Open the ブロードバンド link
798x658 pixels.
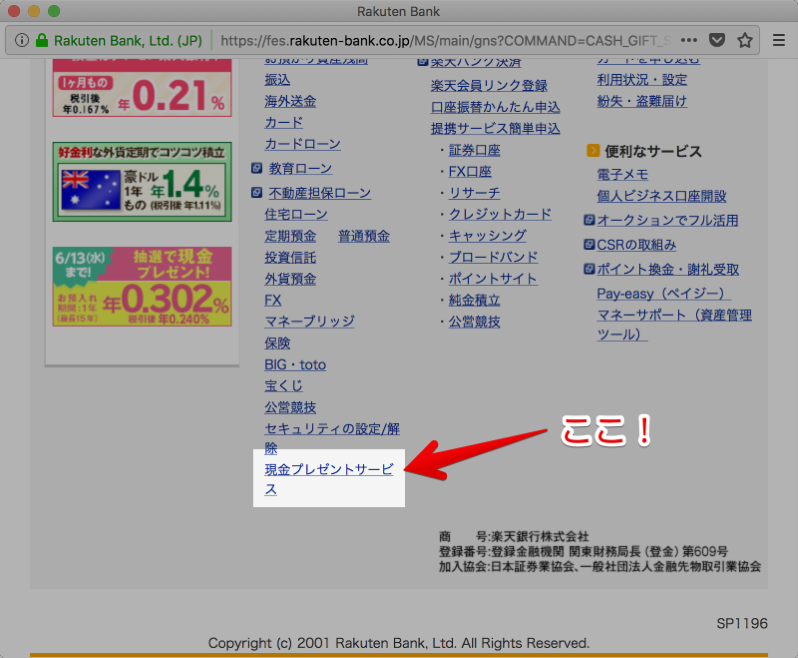(x=493, y=257)
